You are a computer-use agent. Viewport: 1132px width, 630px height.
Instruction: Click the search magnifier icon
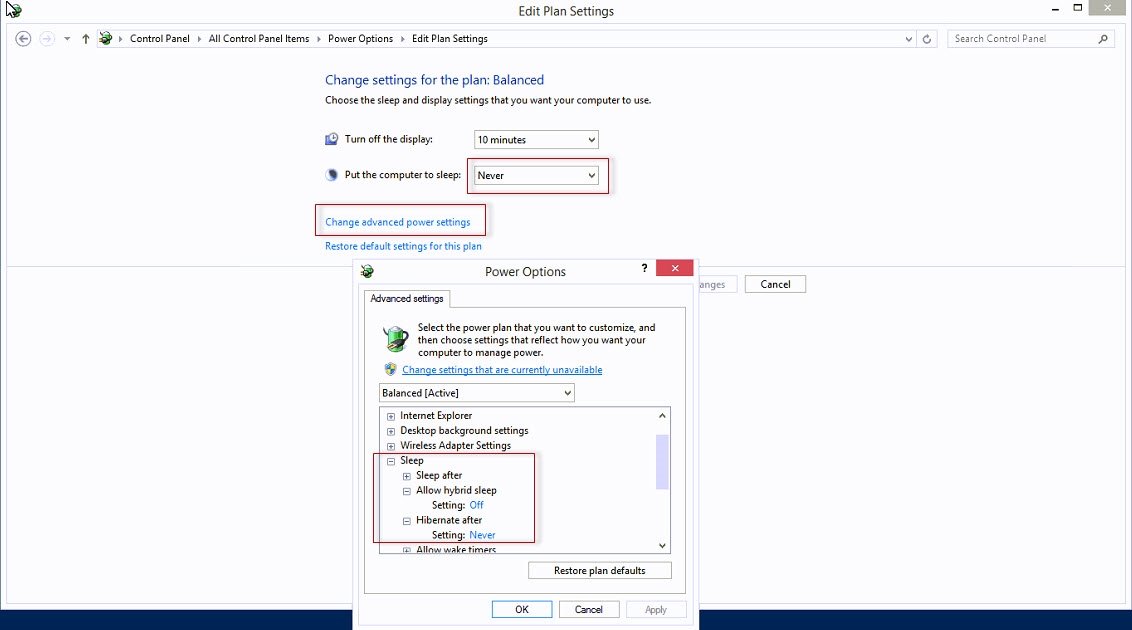pyautogui.click(x=1103, y=39)
